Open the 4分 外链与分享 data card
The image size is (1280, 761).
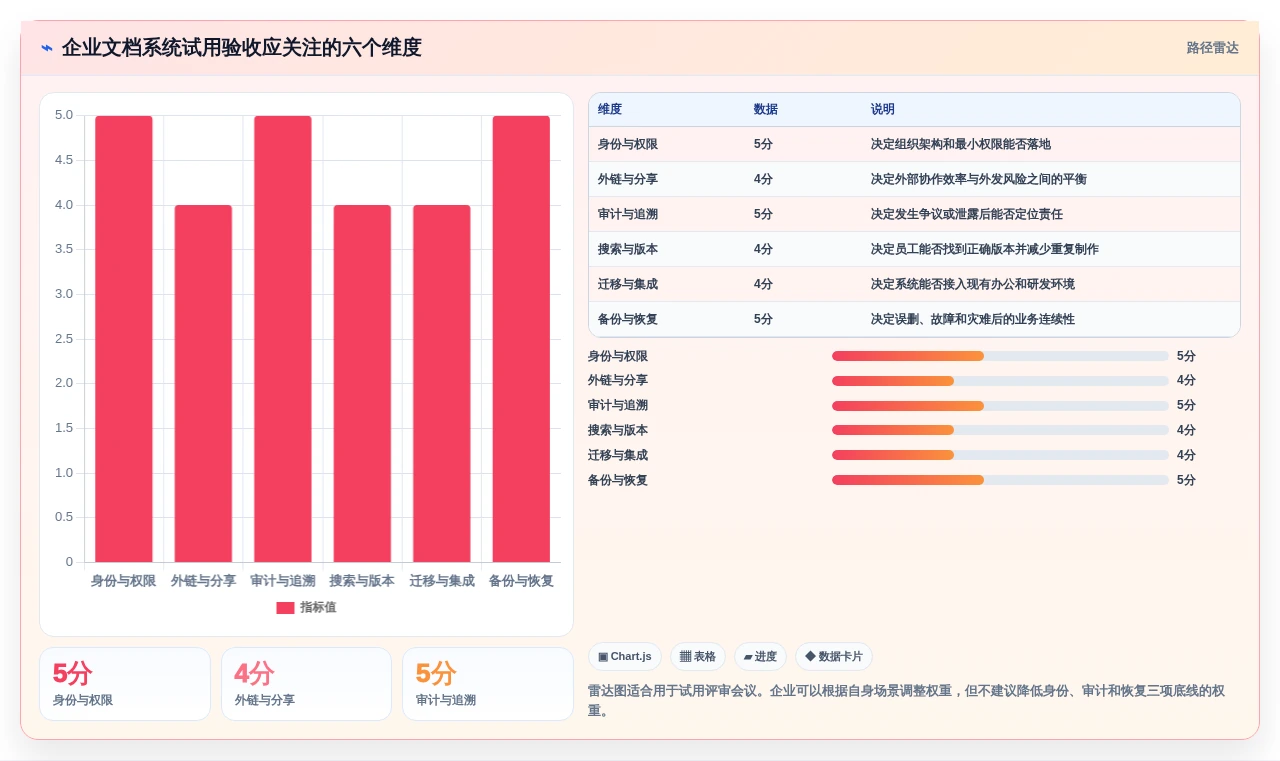[307, 684]
